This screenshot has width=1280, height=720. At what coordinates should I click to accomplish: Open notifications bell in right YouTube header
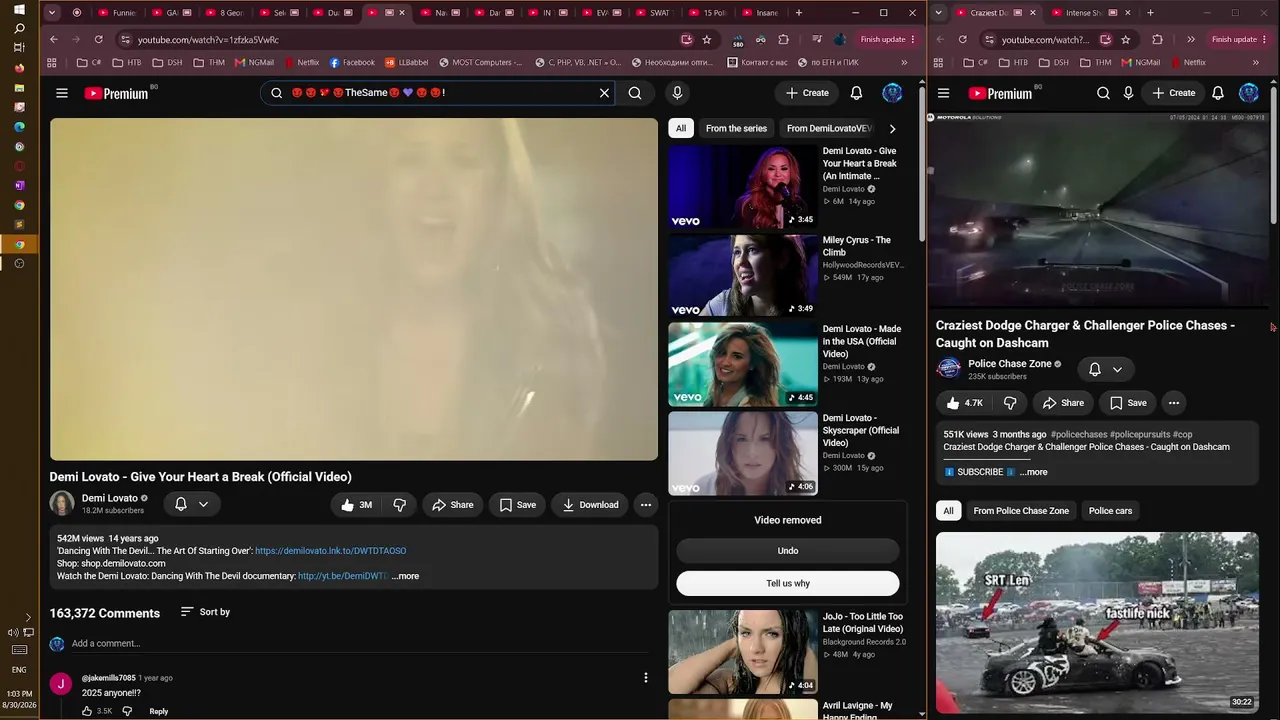1218,93
